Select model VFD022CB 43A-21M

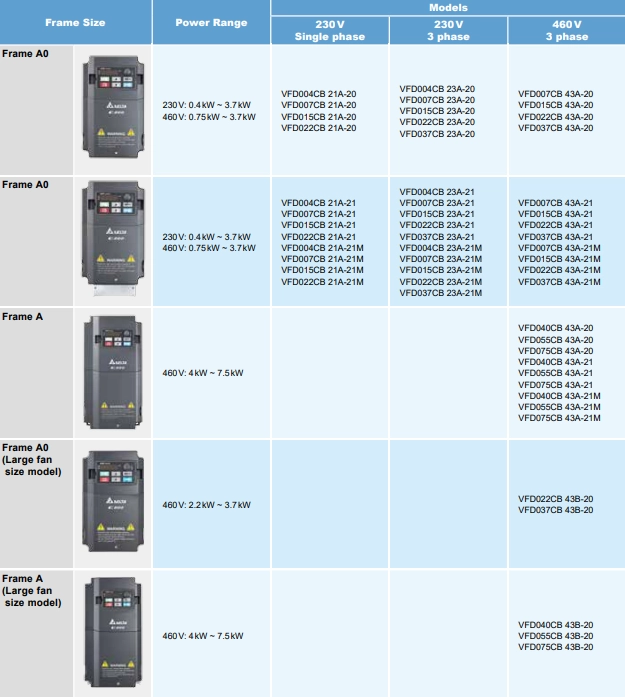[559, 270]
